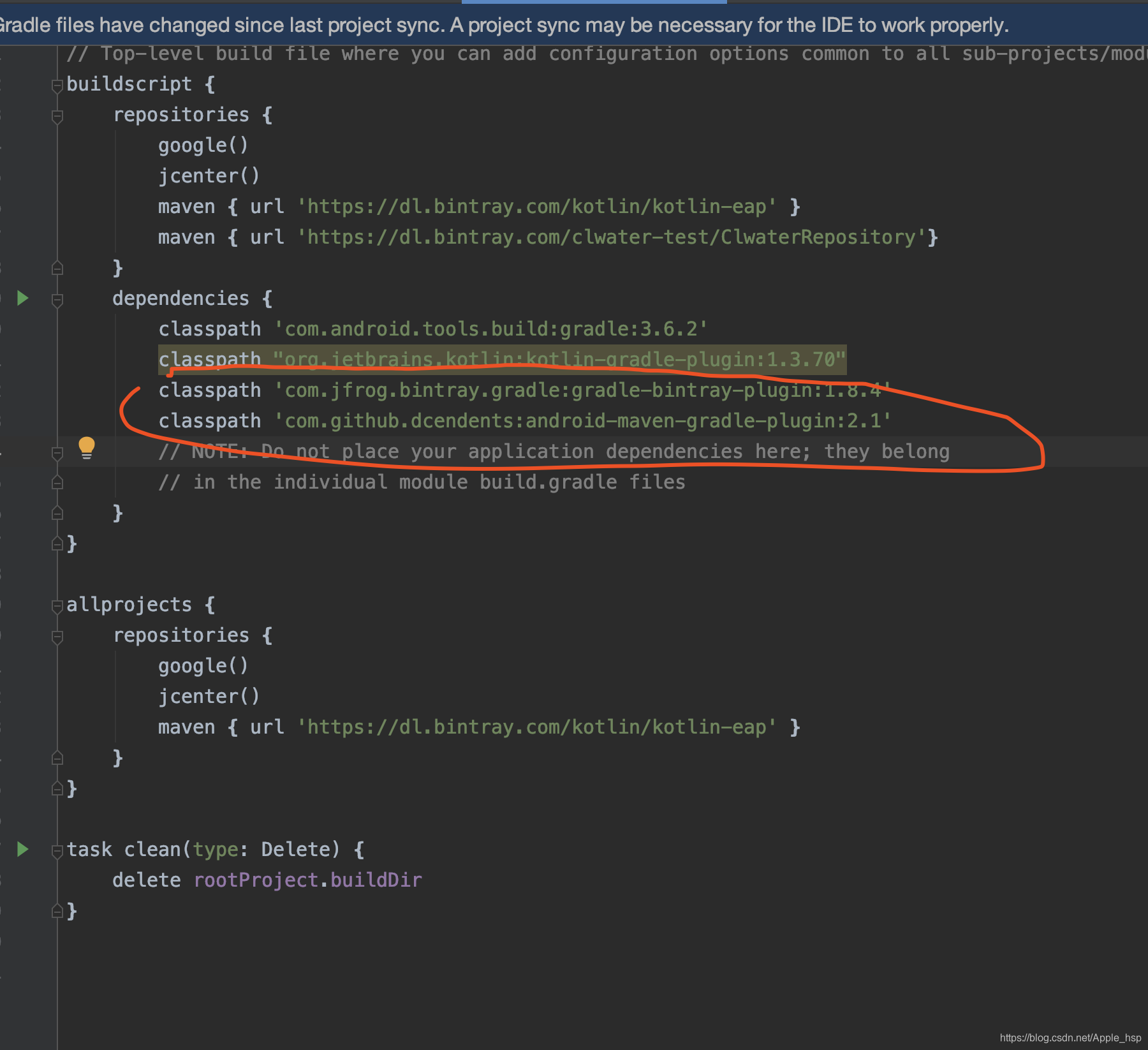Image resolution: width=1148 pixels, height=1050 pixels.
Task: Click the run arrow beside dependencies block
Action: point(23,298)
